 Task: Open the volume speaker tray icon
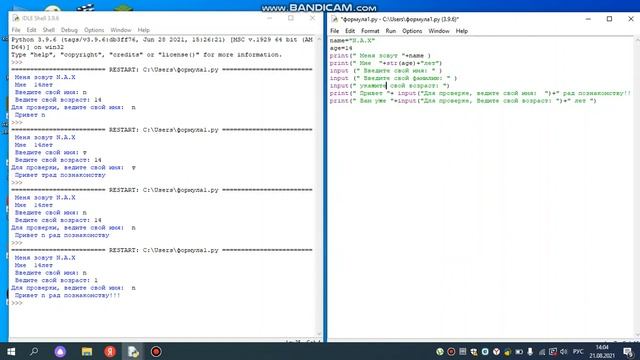coord(564,351)
